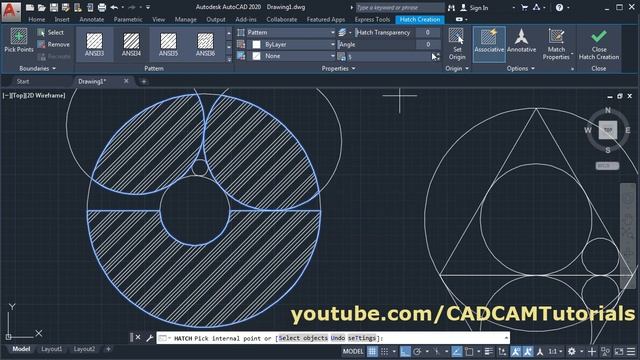Switch to the Start file tab
The width and height of the screenshot is (640, 360).
(23, 81)
